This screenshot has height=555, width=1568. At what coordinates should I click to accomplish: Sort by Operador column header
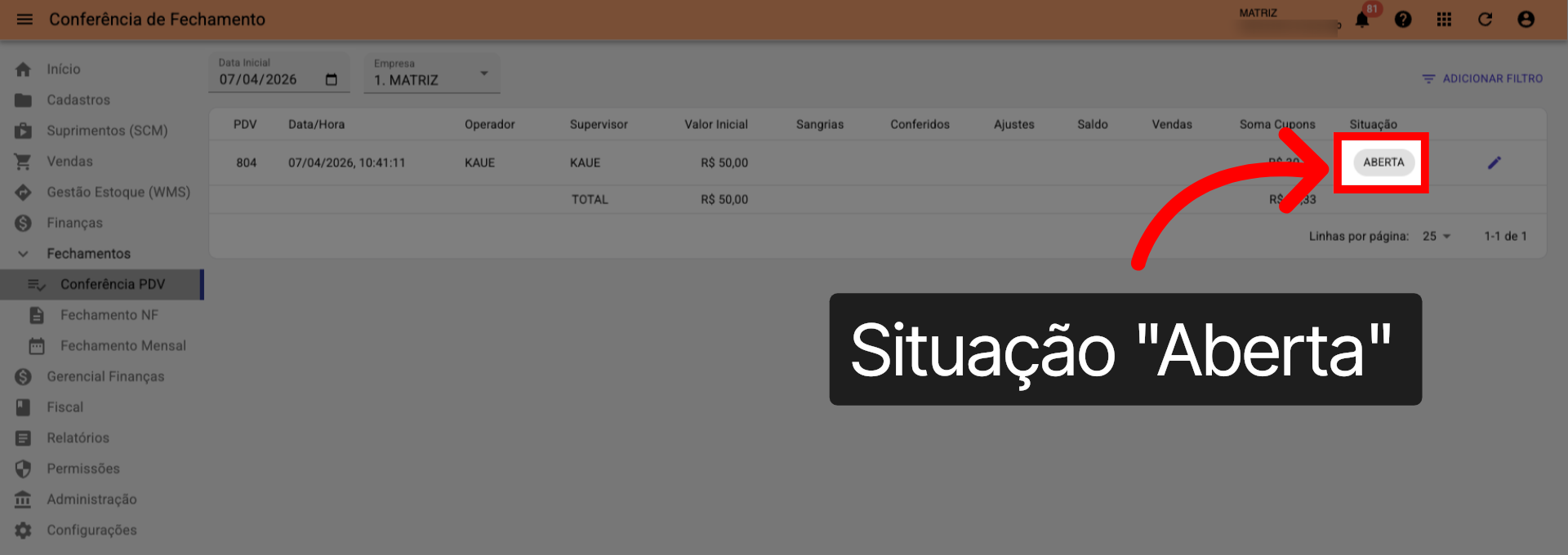click(x=490, y=125)
